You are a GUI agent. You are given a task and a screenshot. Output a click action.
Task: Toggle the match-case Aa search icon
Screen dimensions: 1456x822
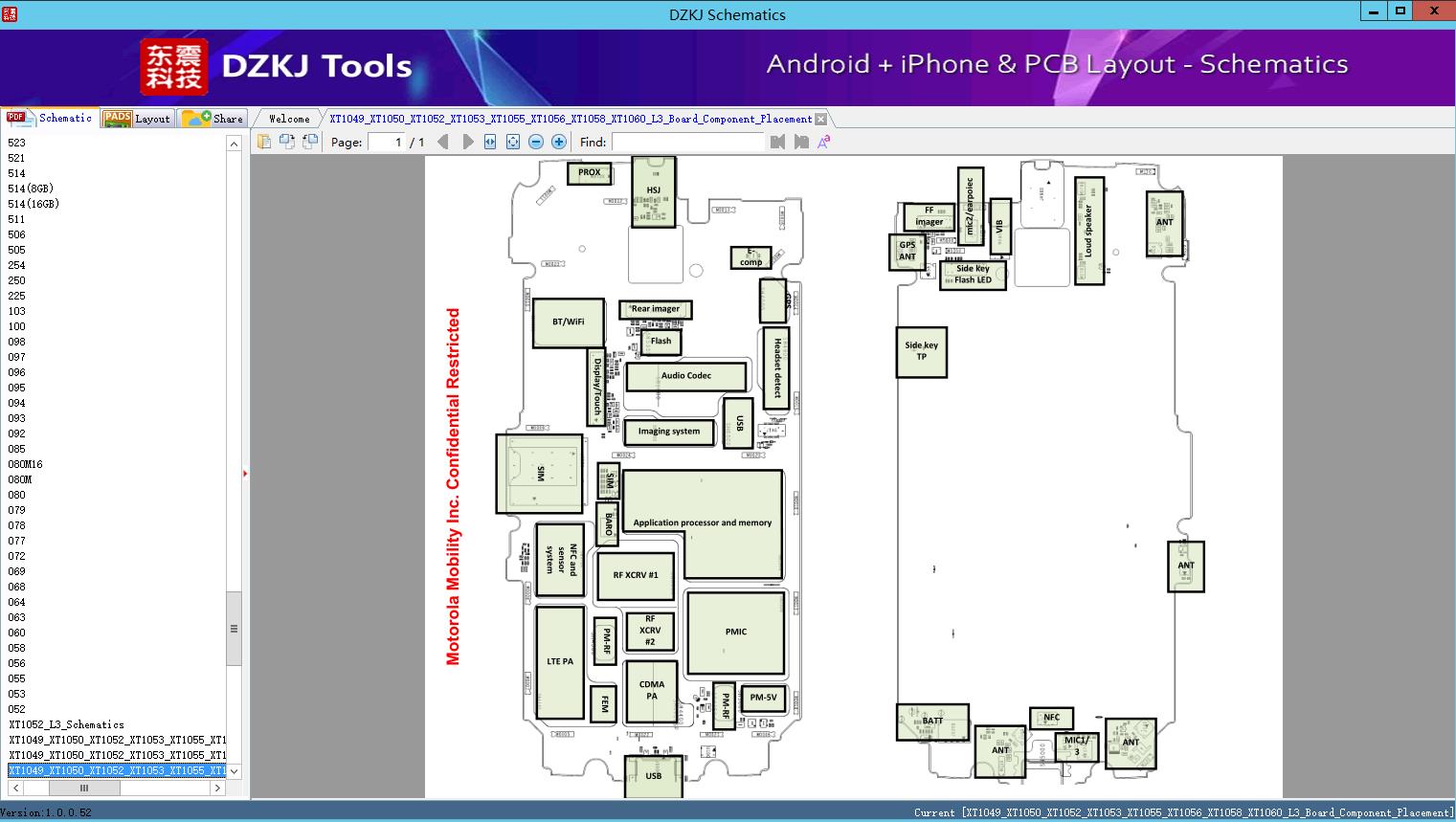[x=823, y=142]
